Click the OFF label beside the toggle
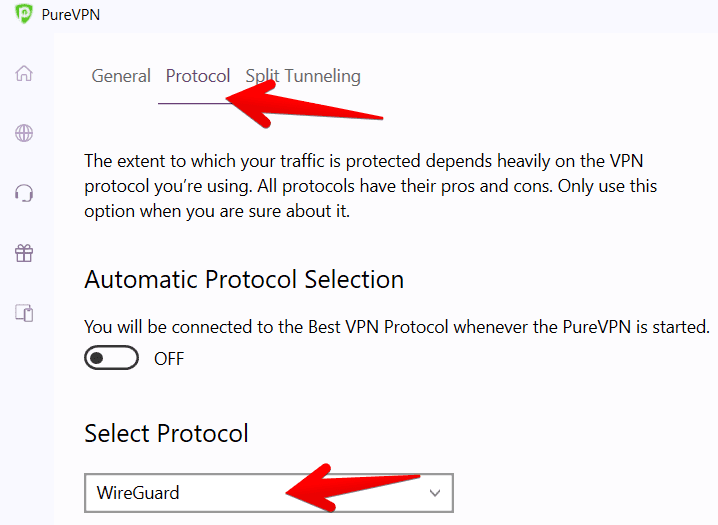 169,359
